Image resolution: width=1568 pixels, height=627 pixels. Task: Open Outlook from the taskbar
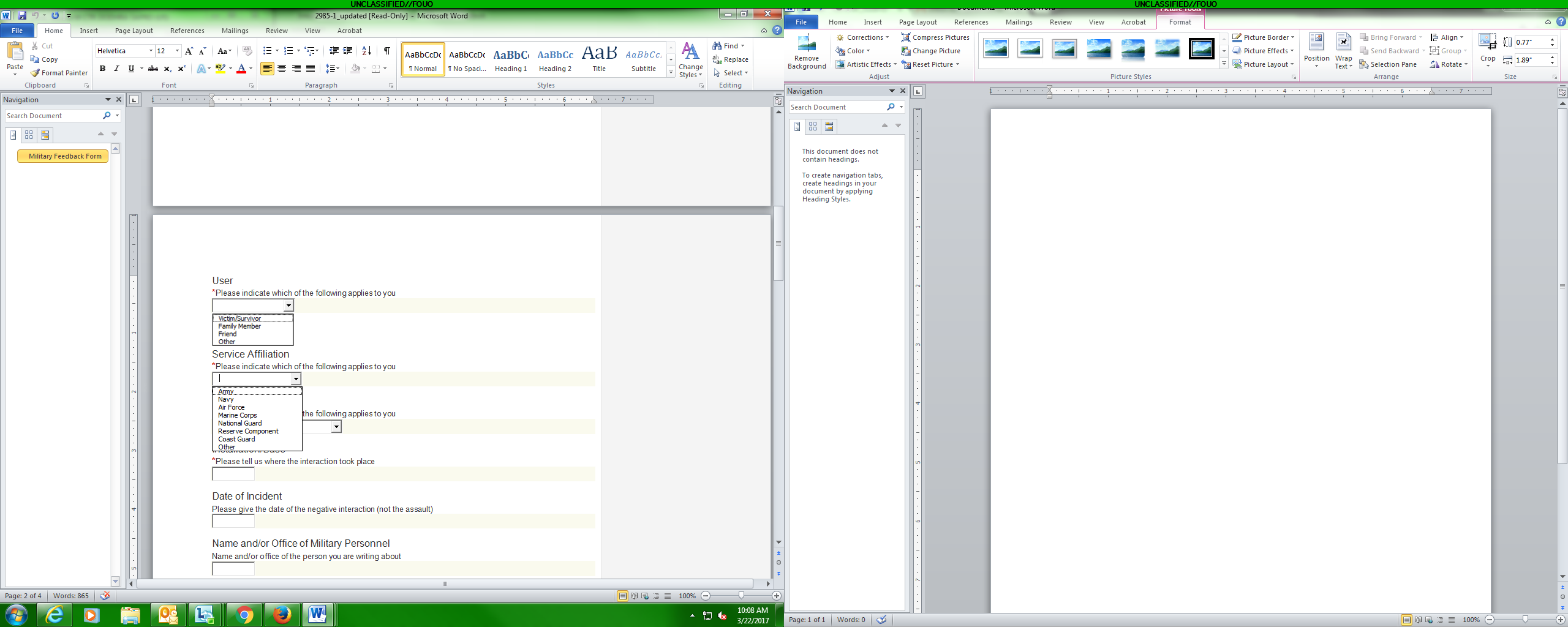(168, 615)
